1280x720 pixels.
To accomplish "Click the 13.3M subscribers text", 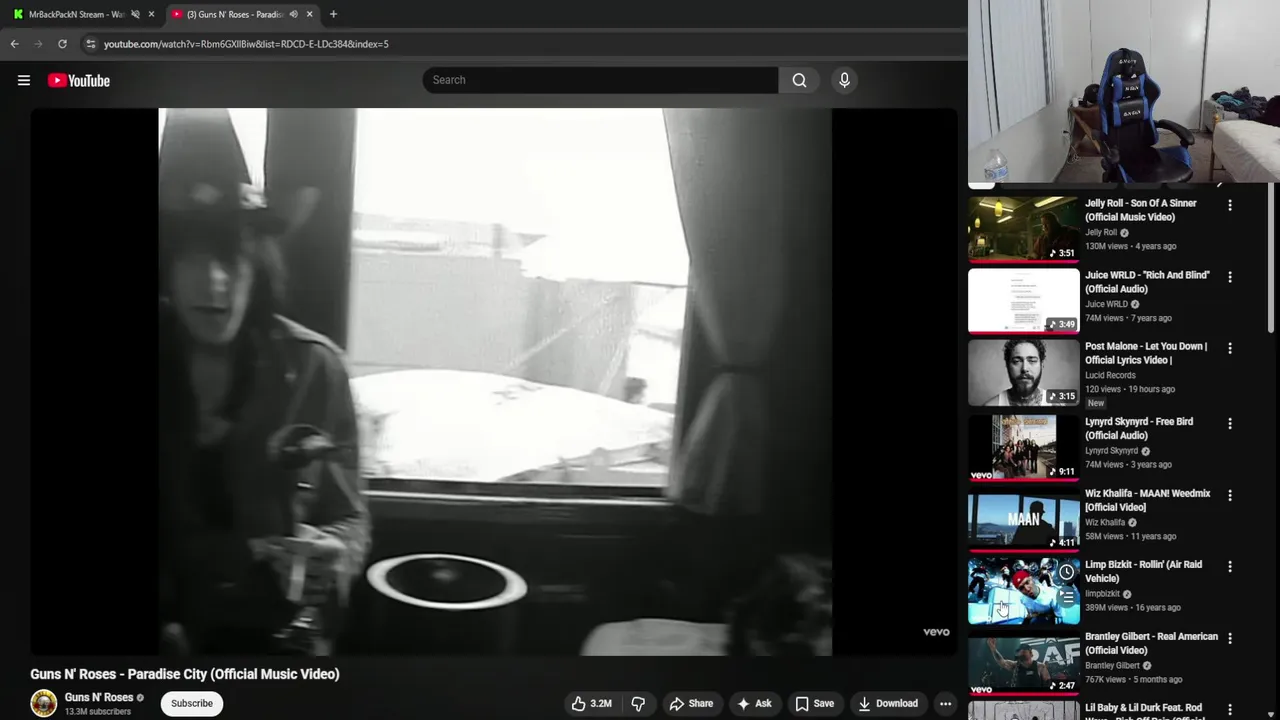I will (x=98, y=712).
